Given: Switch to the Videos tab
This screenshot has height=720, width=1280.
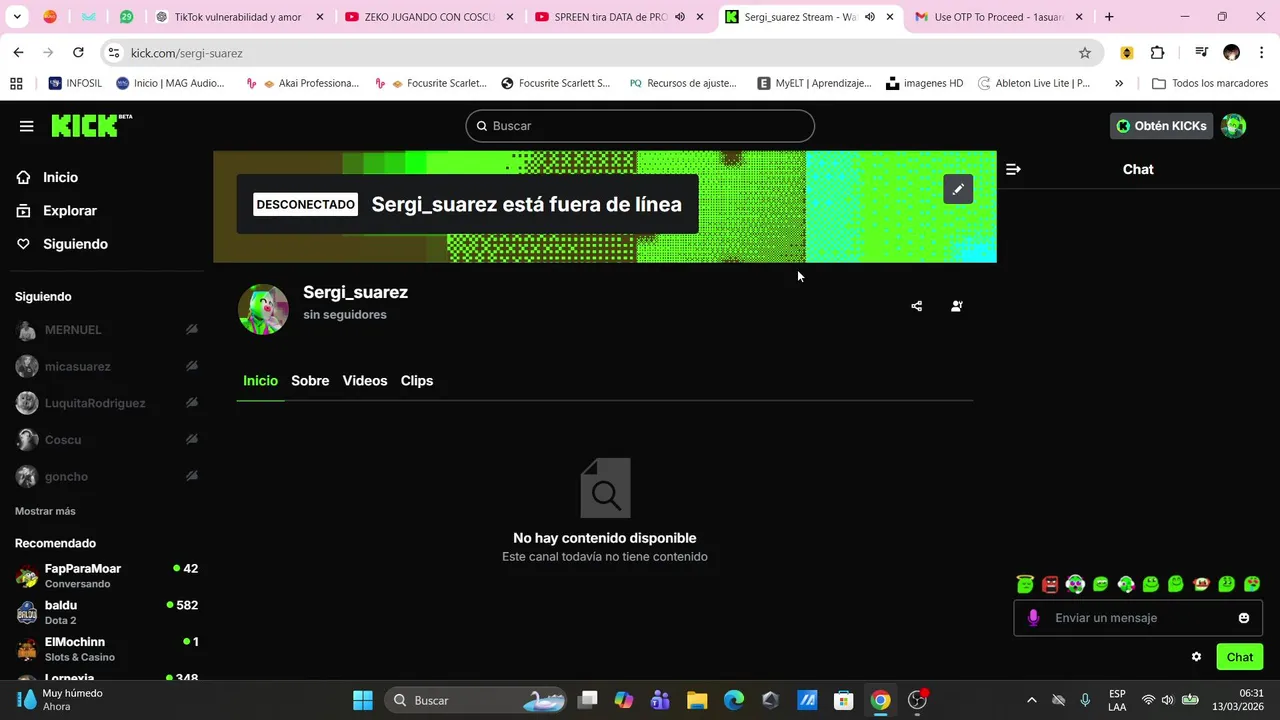Looking at the screenshot, I should 365,381.
